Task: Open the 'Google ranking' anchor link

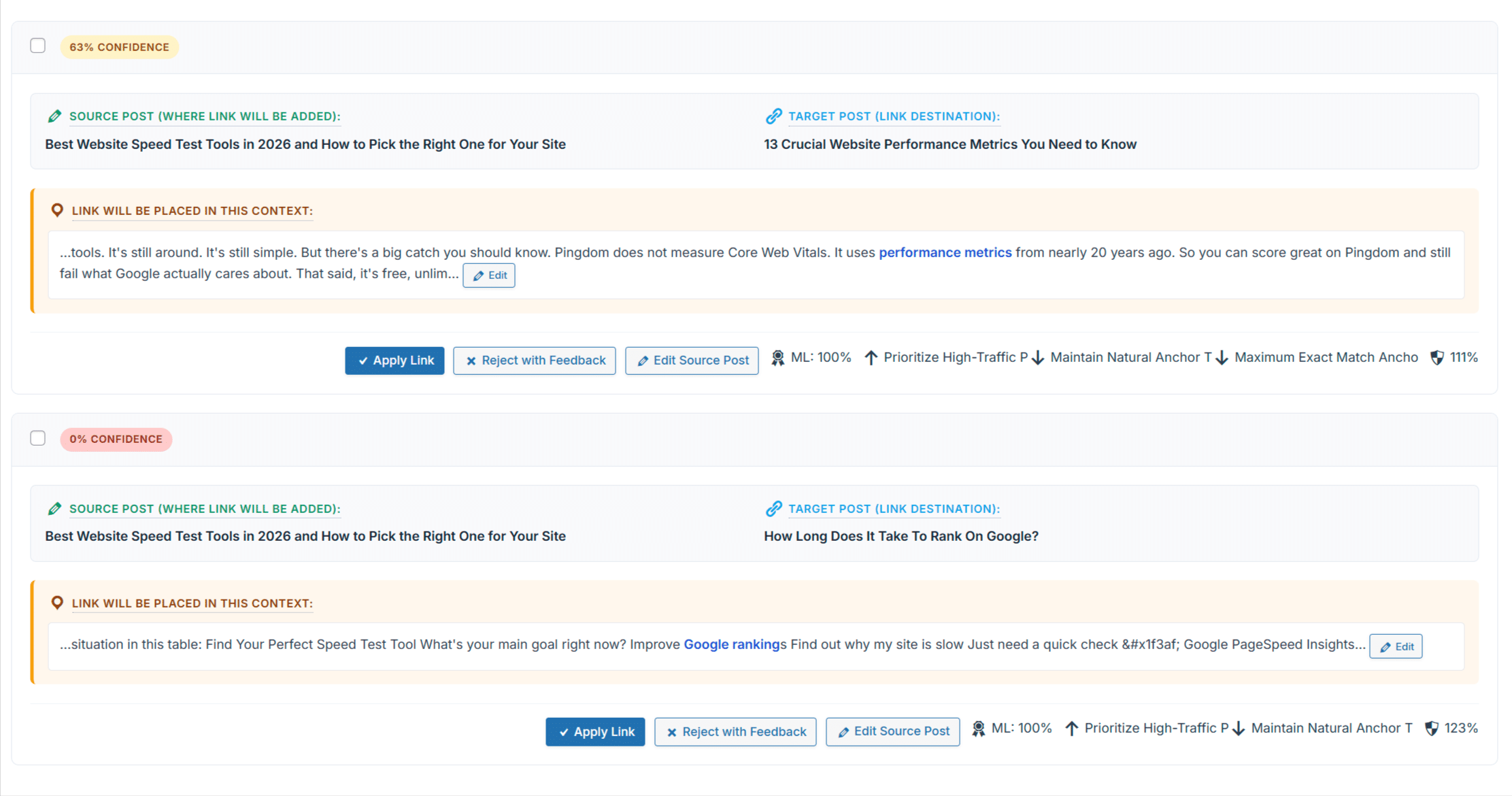Action: point(732,644)
